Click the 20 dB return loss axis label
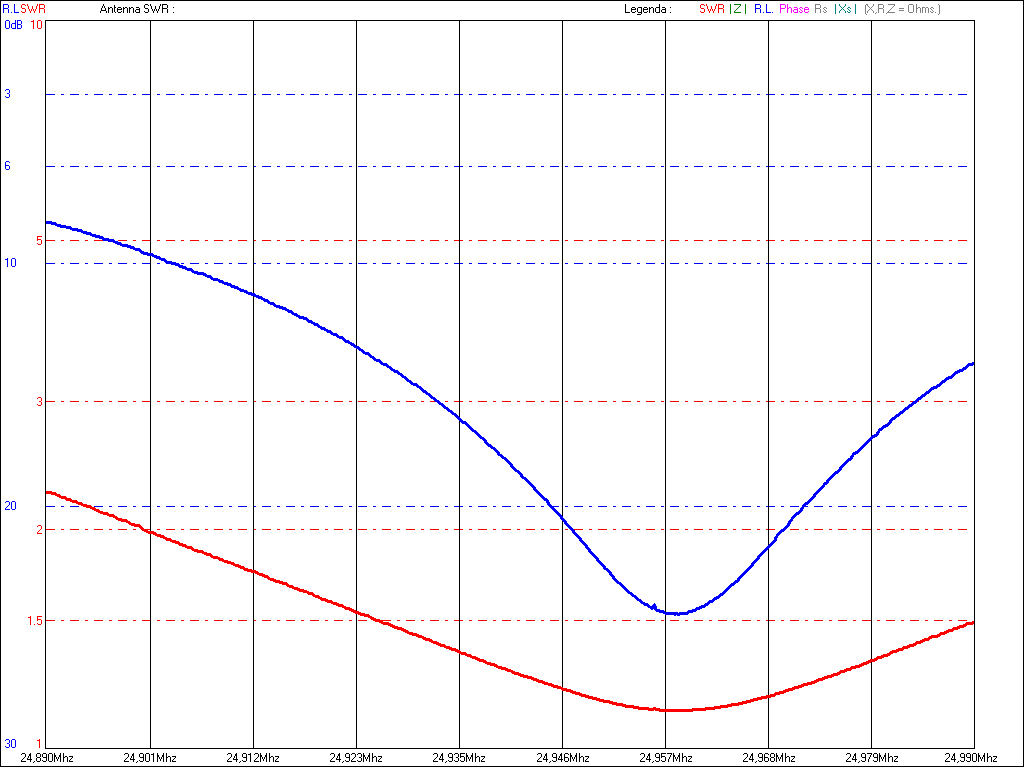The image size is (1024, 768). coord(11,506)
